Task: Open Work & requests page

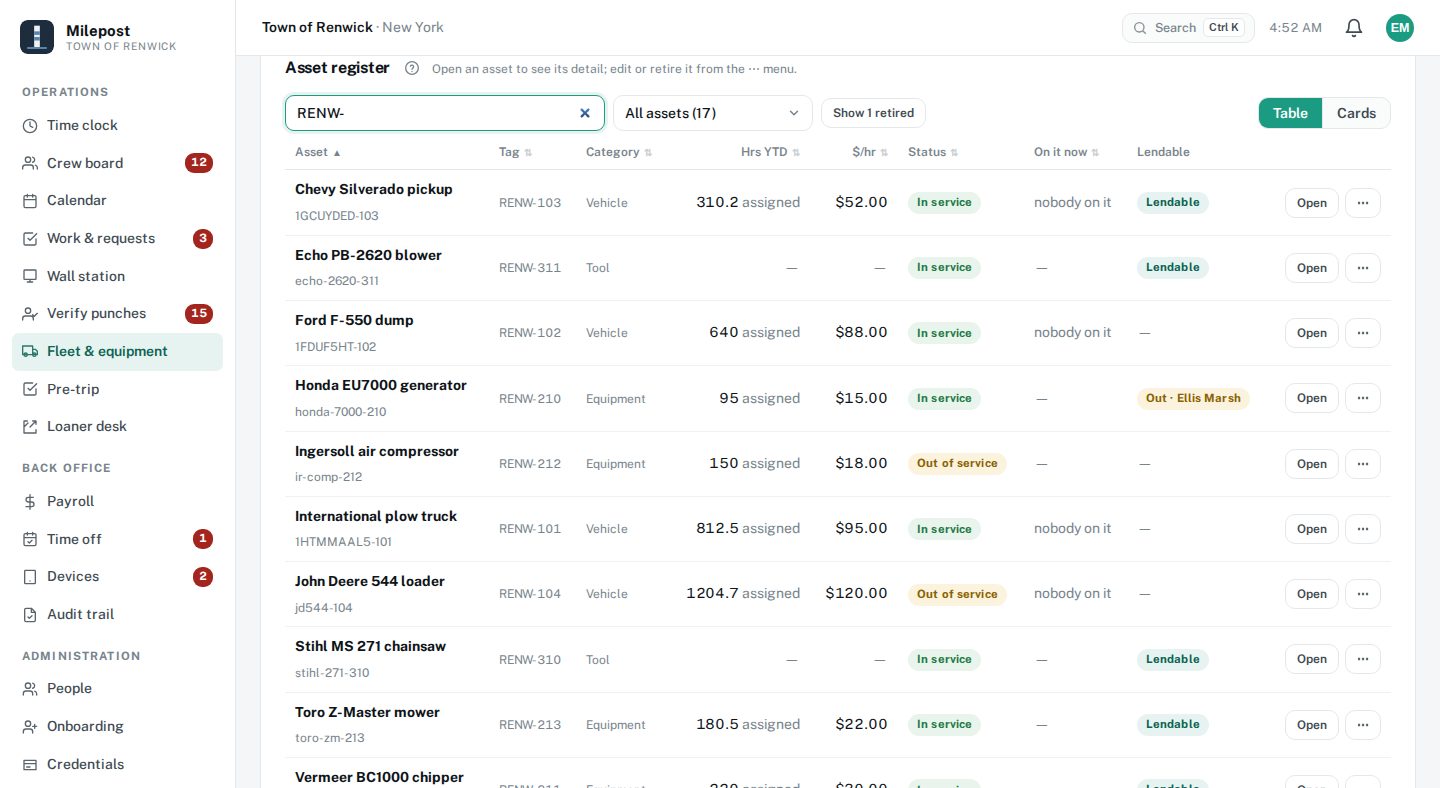Action: [x=117, y=238]
